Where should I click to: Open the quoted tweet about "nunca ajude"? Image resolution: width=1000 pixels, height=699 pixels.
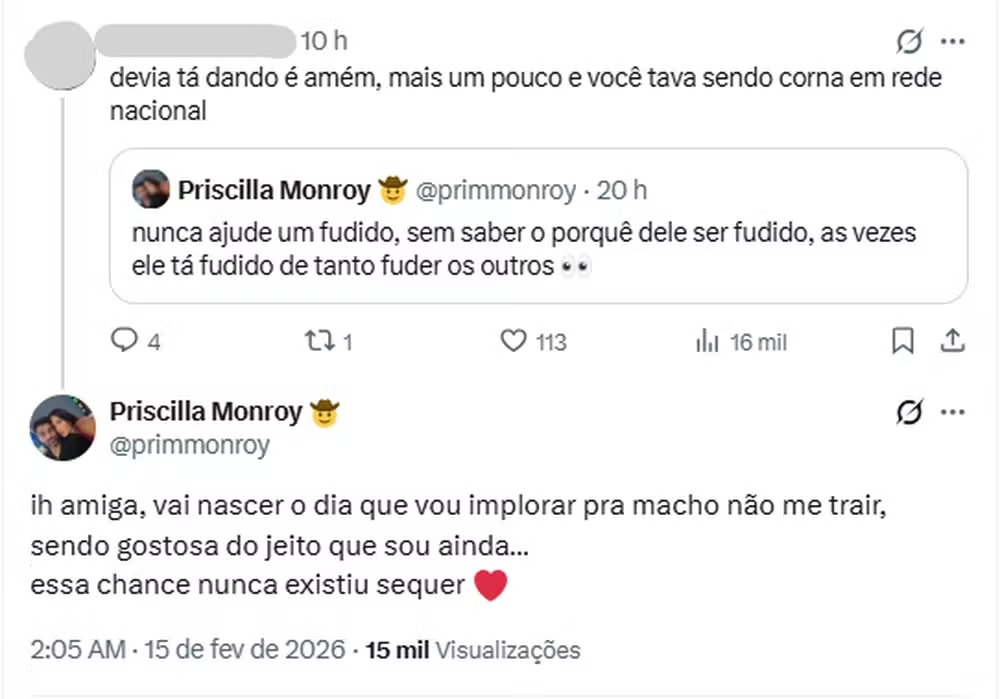(x=538, y=250)
